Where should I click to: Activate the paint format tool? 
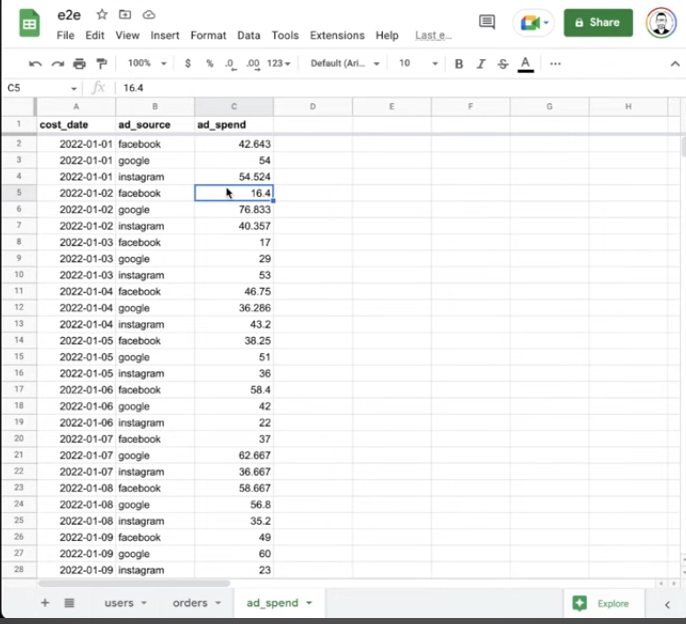[x=102, y=64]
